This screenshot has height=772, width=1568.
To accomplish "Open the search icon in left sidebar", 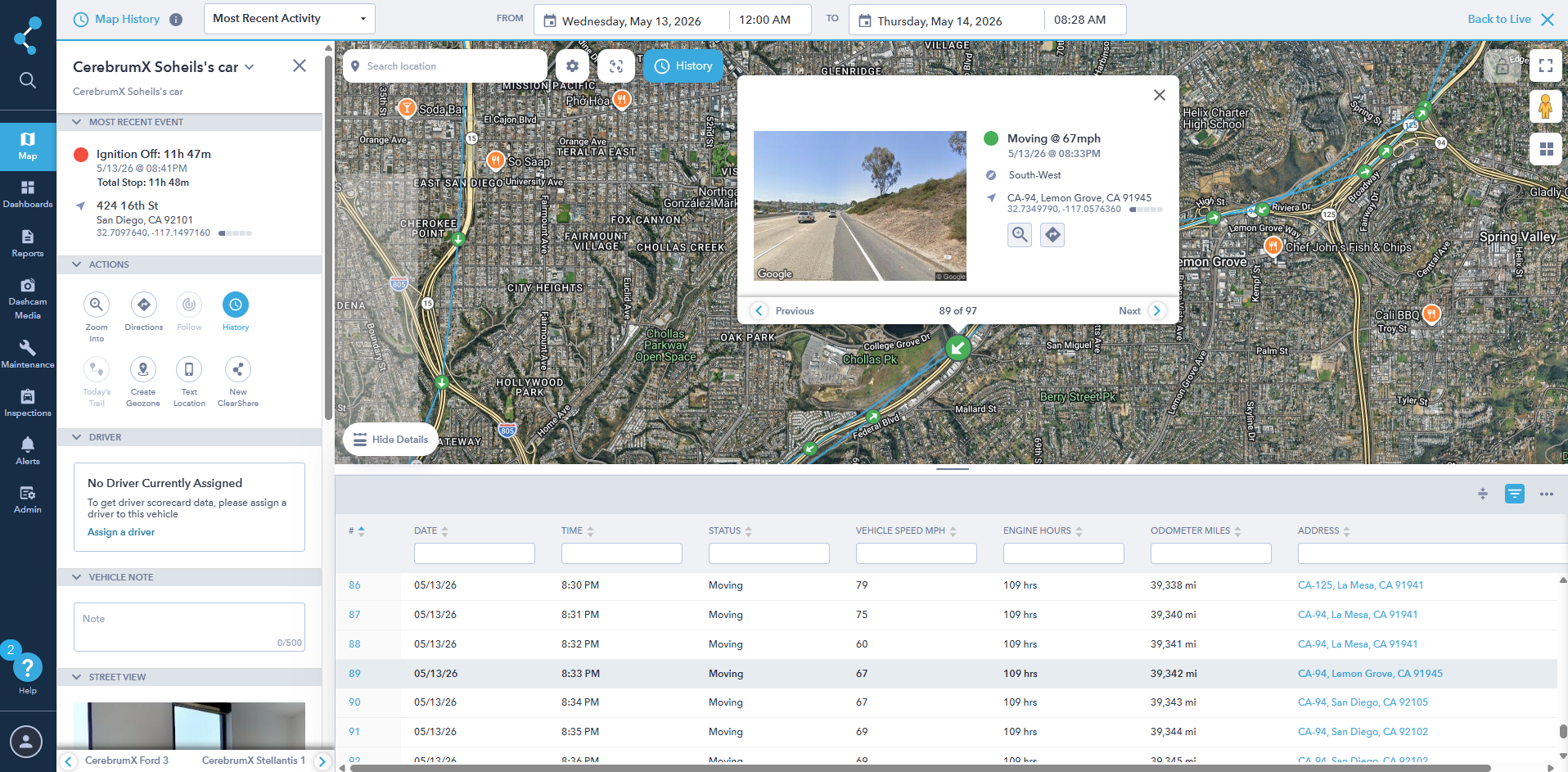I will [27, 79].
